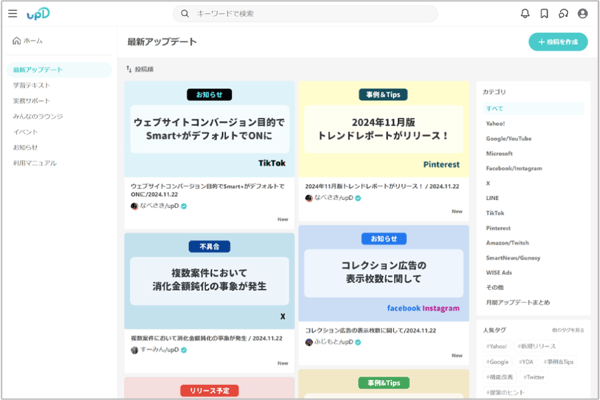Open お知らせ in sidebar
Screen dimensions: 600x400
click(26, 147)
